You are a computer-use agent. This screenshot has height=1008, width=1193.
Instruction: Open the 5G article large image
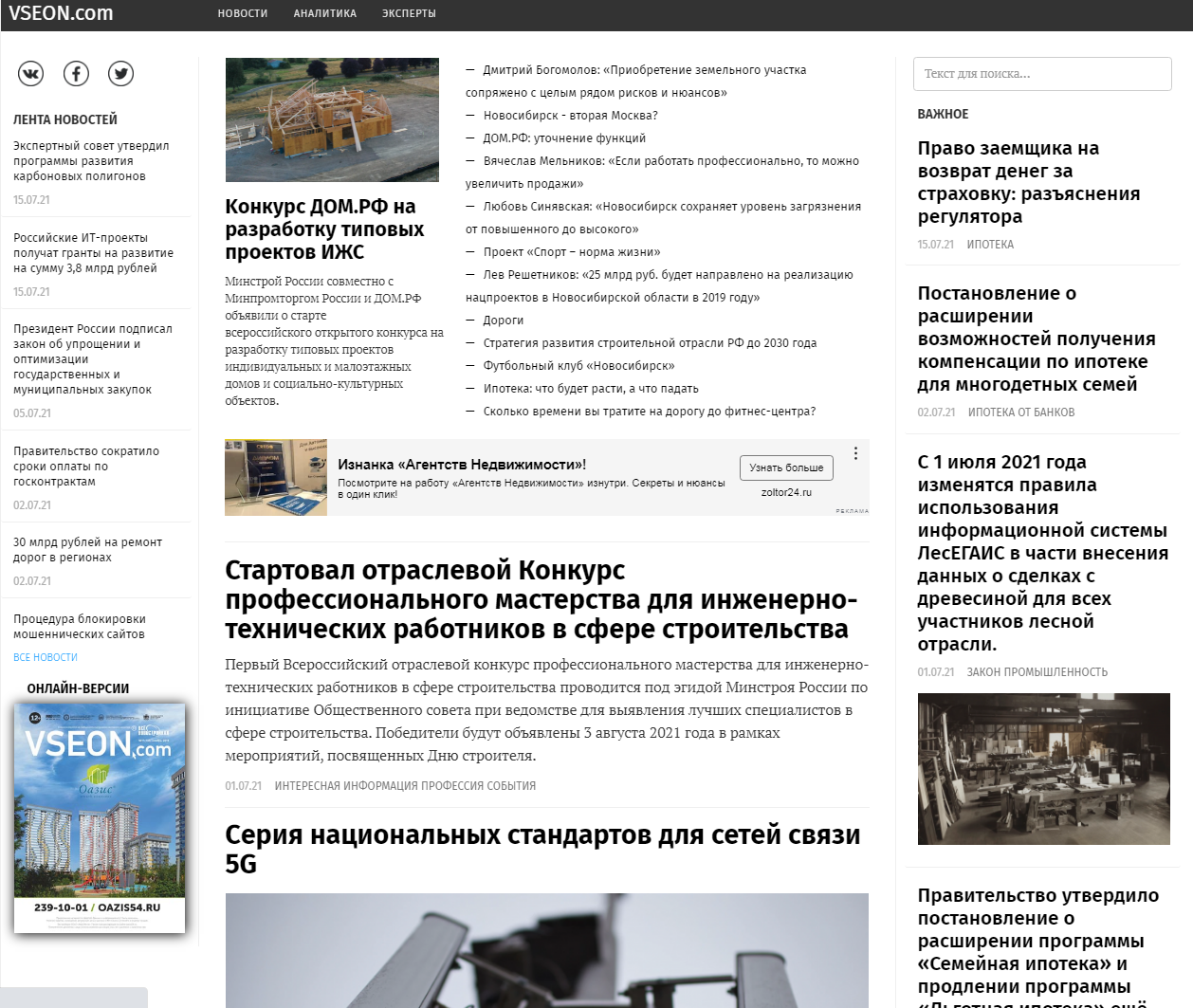[x=547, y=950]
